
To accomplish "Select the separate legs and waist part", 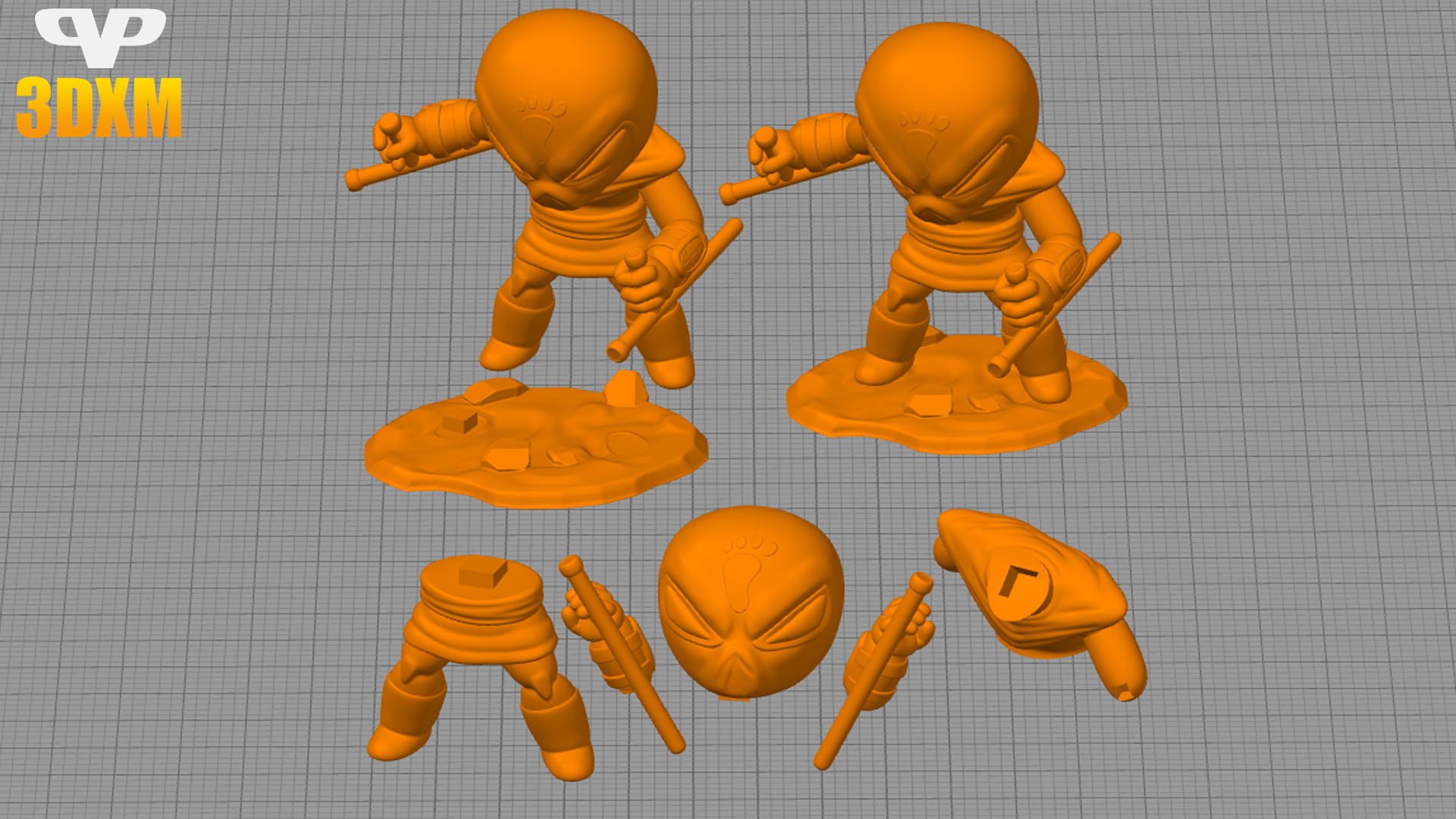I will pos(482,667).
